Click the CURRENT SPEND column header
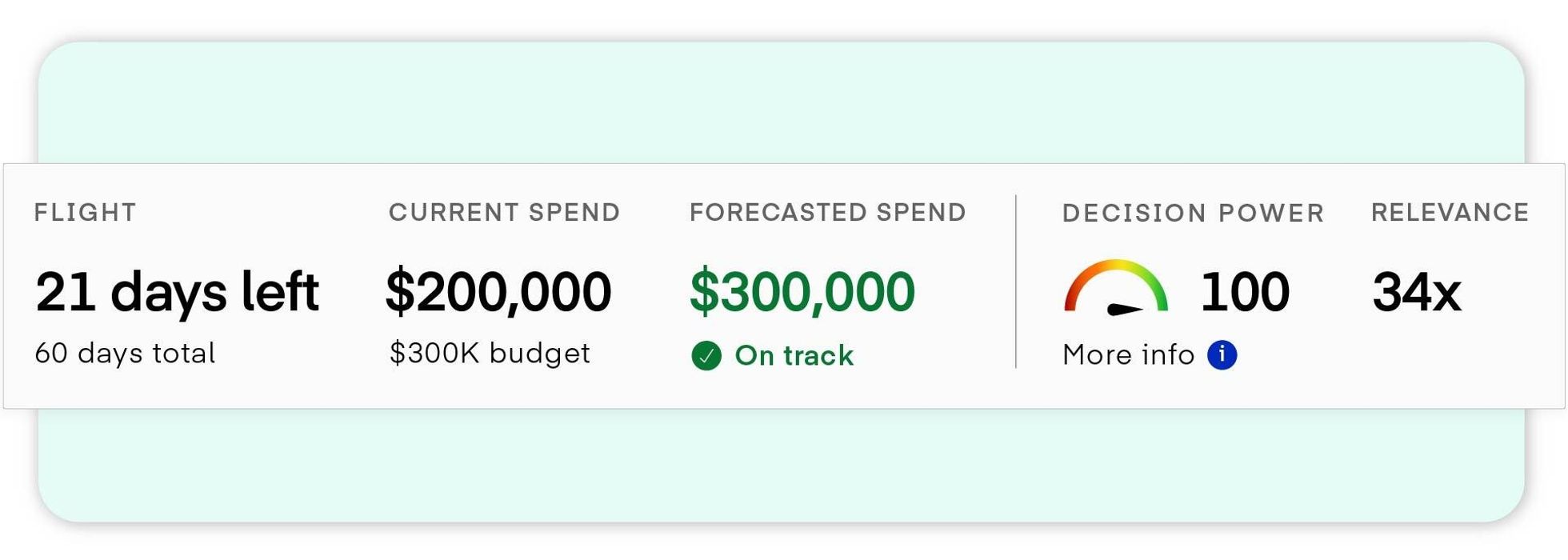The height and width of the screenshot is (560, 1568). click(x=505, y=212)
